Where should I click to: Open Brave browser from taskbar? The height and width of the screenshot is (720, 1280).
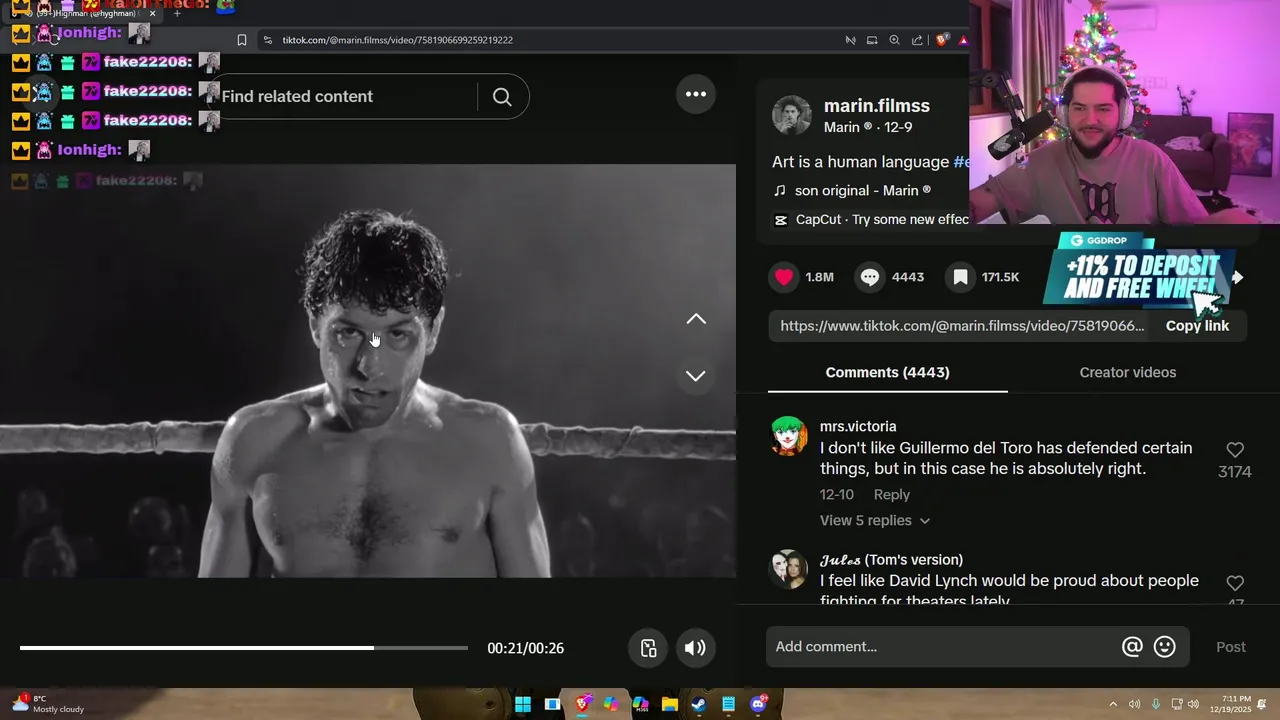click(582, 704)
